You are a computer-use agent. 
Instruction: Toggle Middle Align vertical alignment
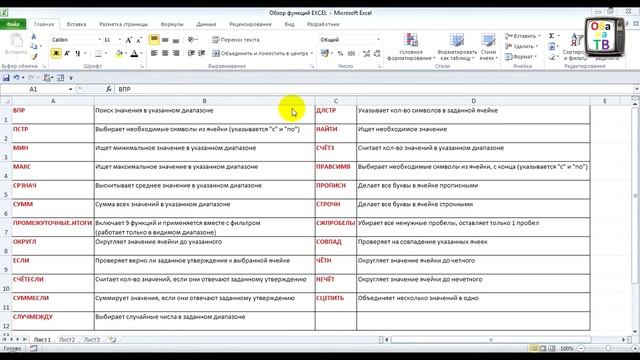click(165, 40)
